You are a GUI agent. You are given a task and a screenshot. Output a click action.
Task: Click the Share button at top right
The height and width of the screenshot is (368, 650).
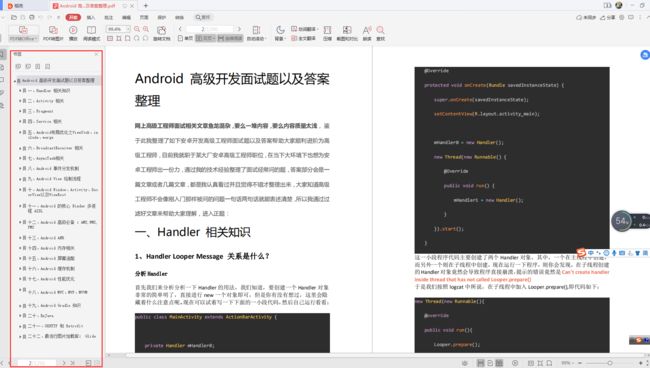pyautogui.click(x=608, y=17)
